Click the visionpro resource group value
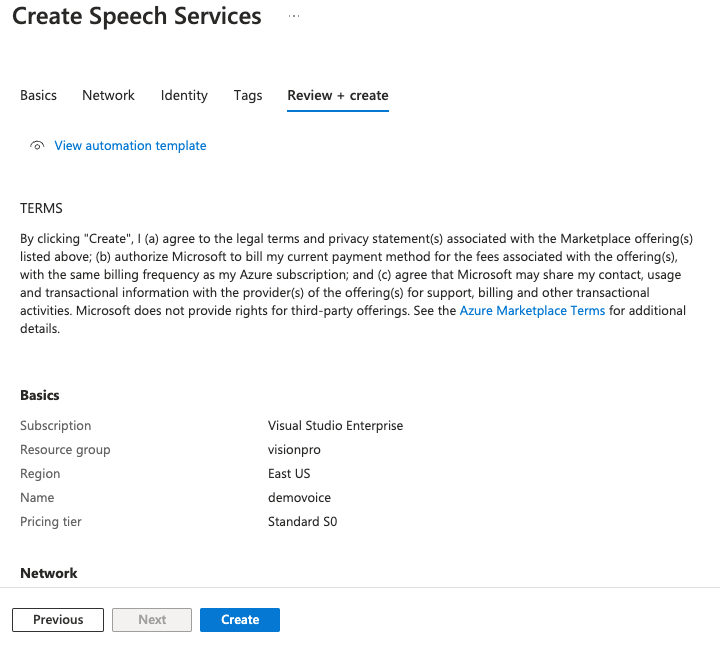This screenshot has width=720, height=646. [x=294, y=450]
